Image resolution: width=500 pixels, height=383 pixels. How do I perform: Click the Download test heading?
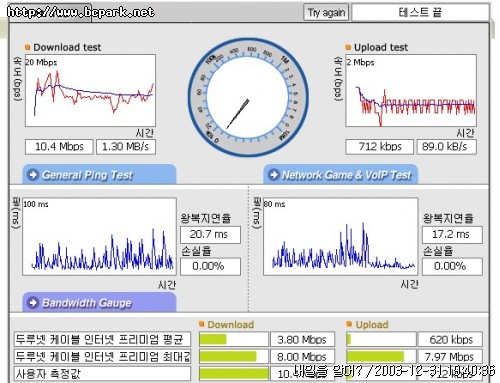coord(67,47)
